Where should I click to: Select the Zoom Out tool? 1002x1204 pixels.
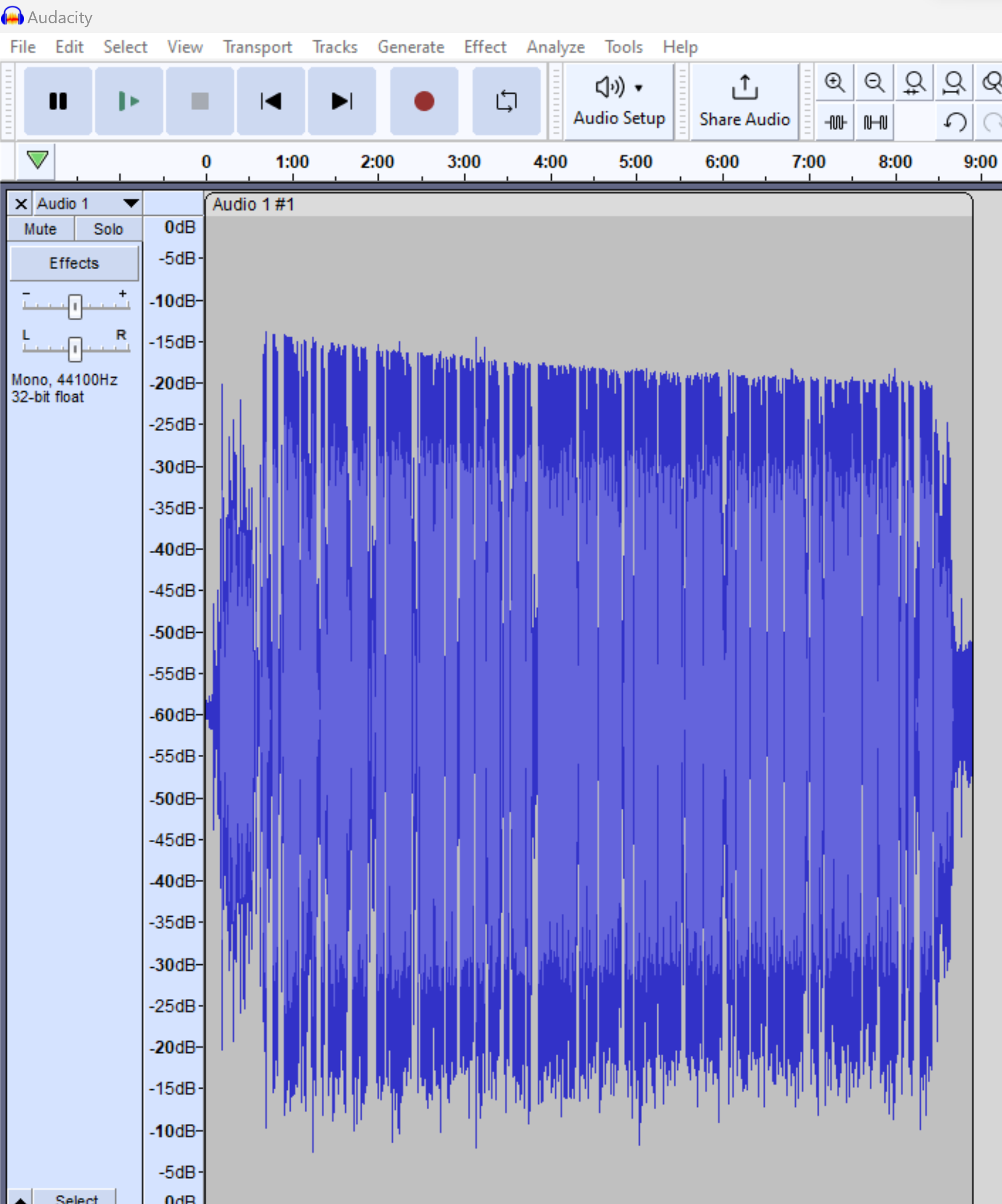[x=874, y=82]
